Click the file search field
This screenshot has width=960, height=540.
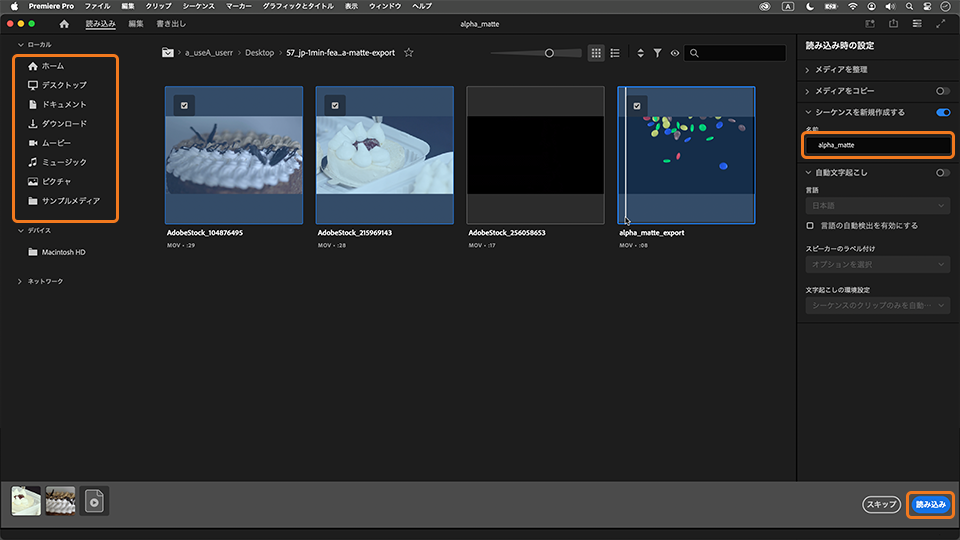click(x=735, y=53)
